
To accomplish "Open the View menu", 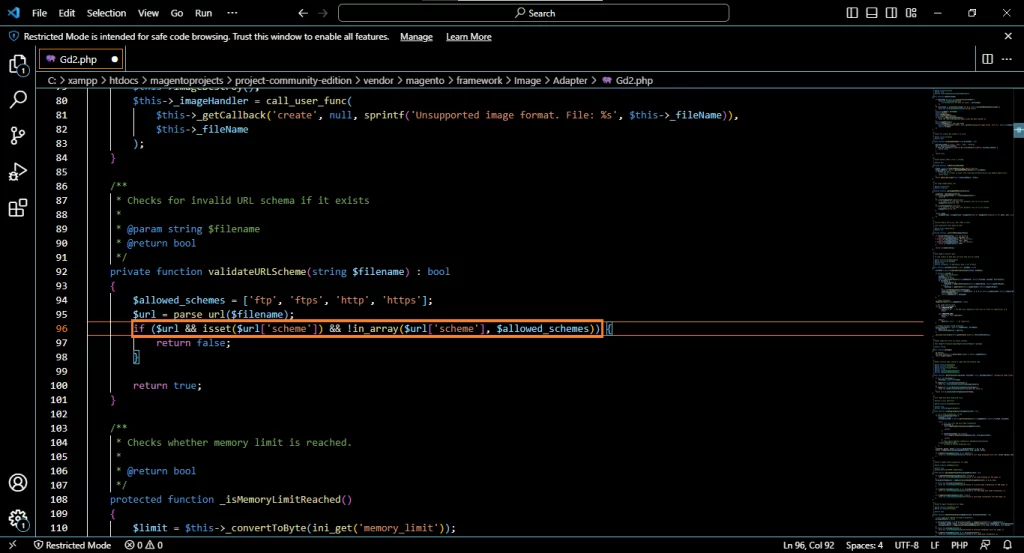I will pyautogui.click(x=148, y=13).
